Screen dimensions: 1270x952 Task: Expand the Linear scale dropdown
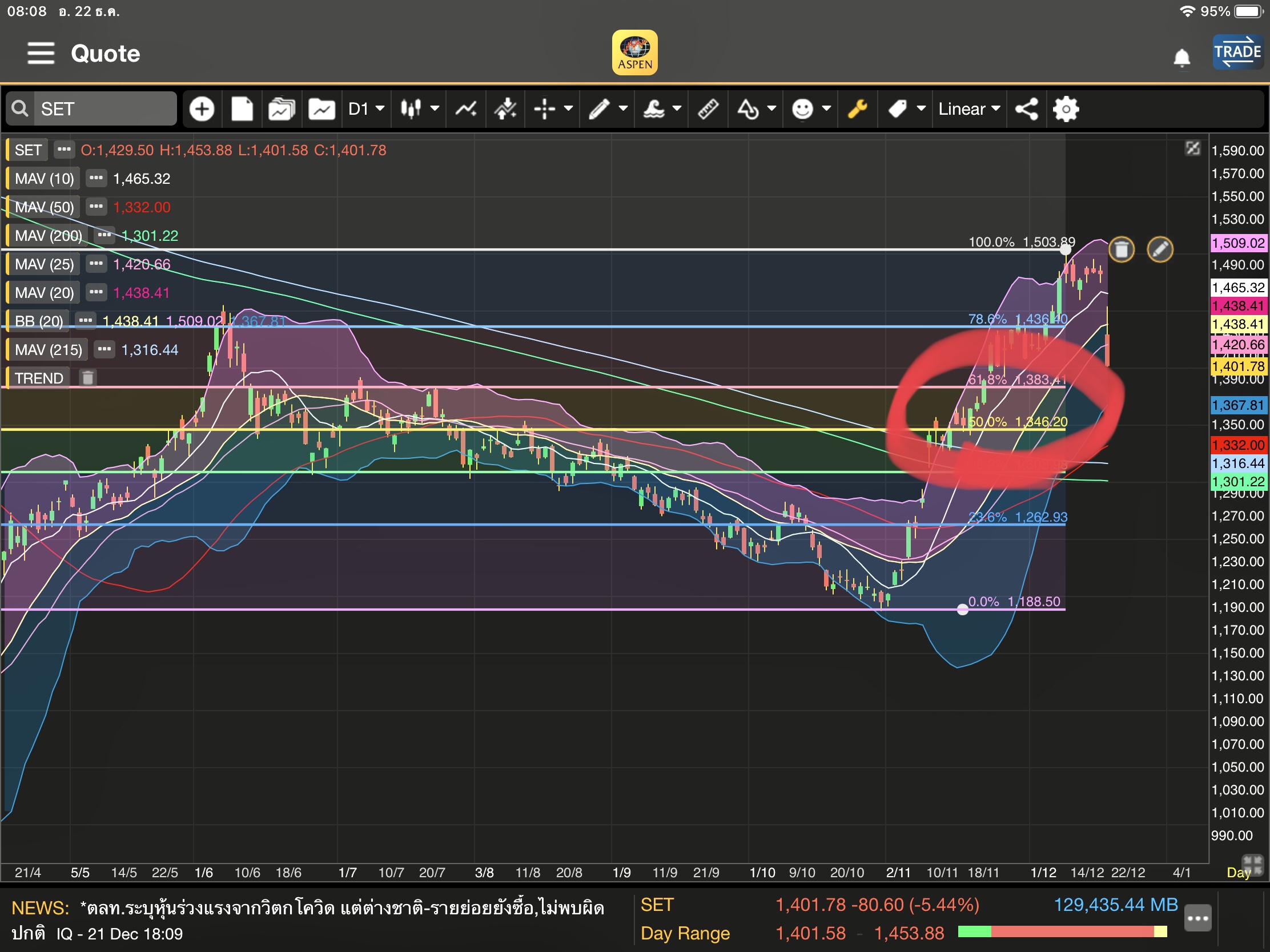pos(969,109)
